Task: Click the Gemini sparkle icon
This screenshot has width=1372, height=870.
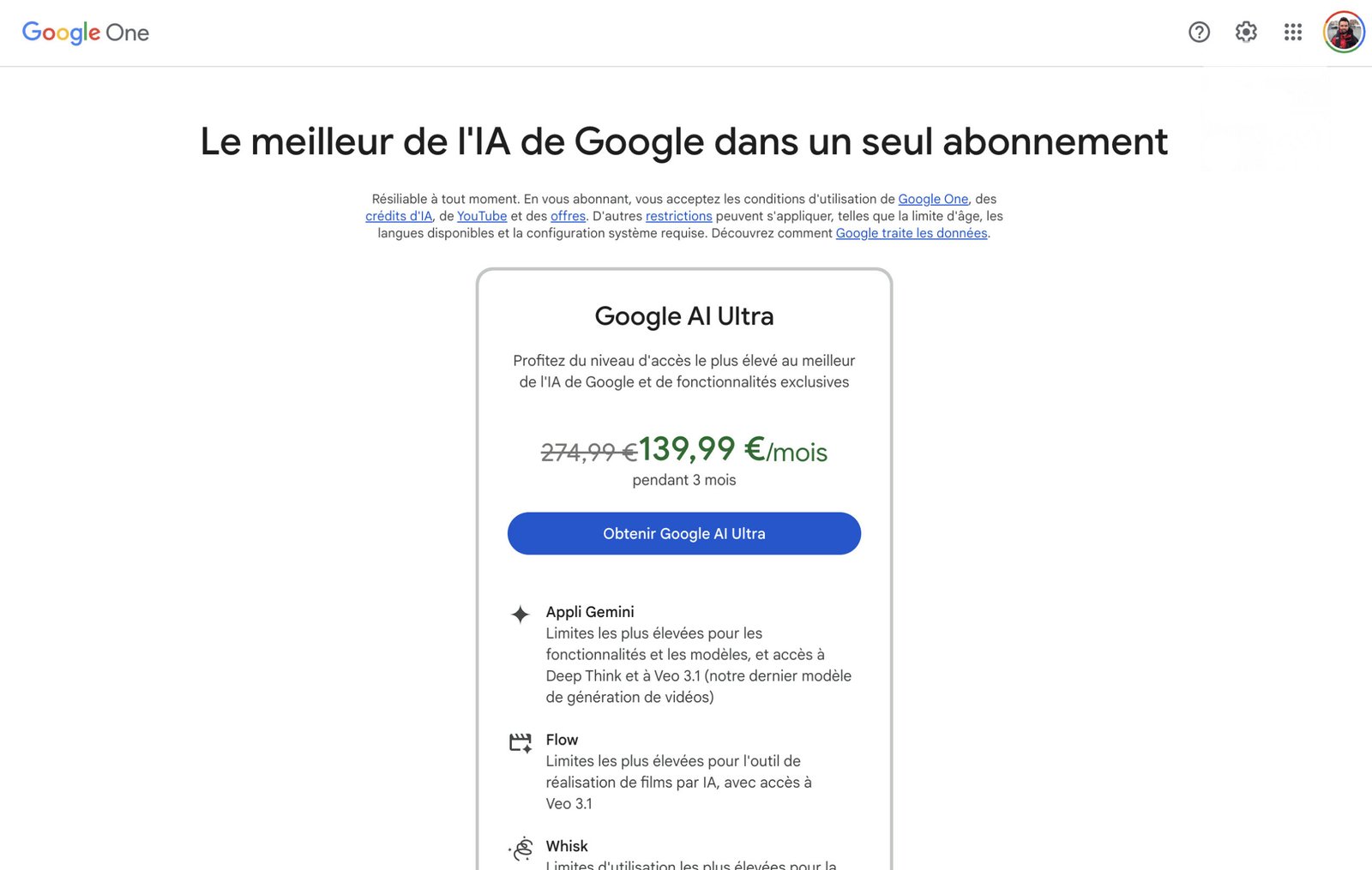Action: pos(520,614)
